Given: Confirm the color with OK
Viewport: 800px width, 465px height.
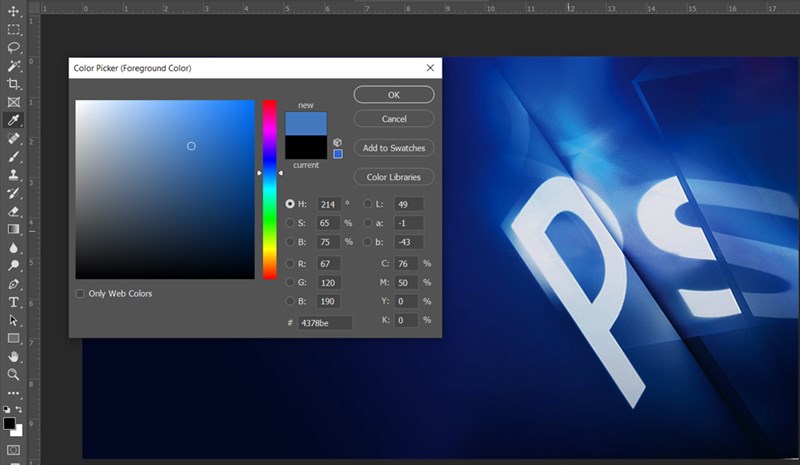Looking at the screenshot, I should click(394, 94).
